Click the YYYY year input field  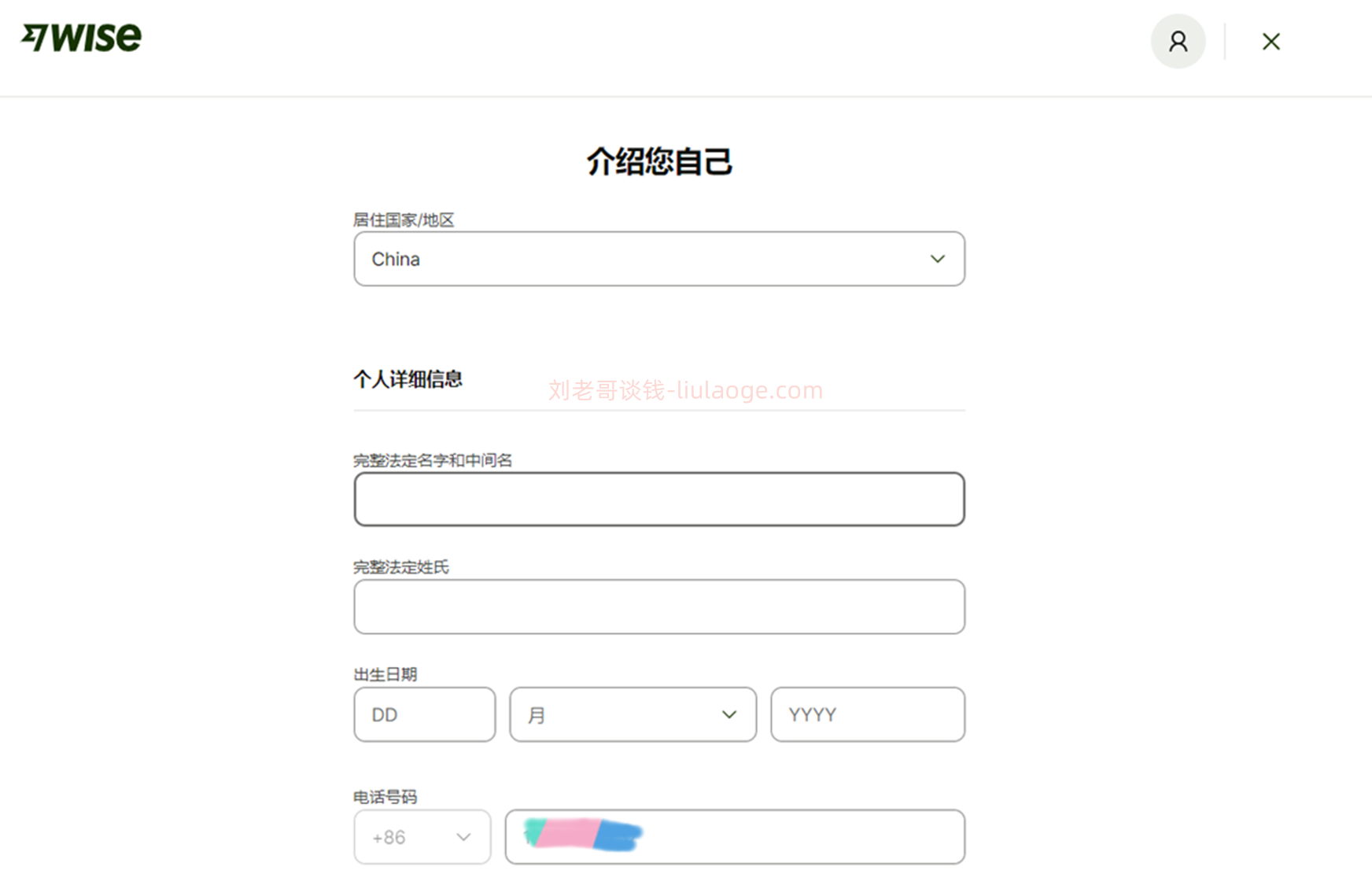click(868, 714)
